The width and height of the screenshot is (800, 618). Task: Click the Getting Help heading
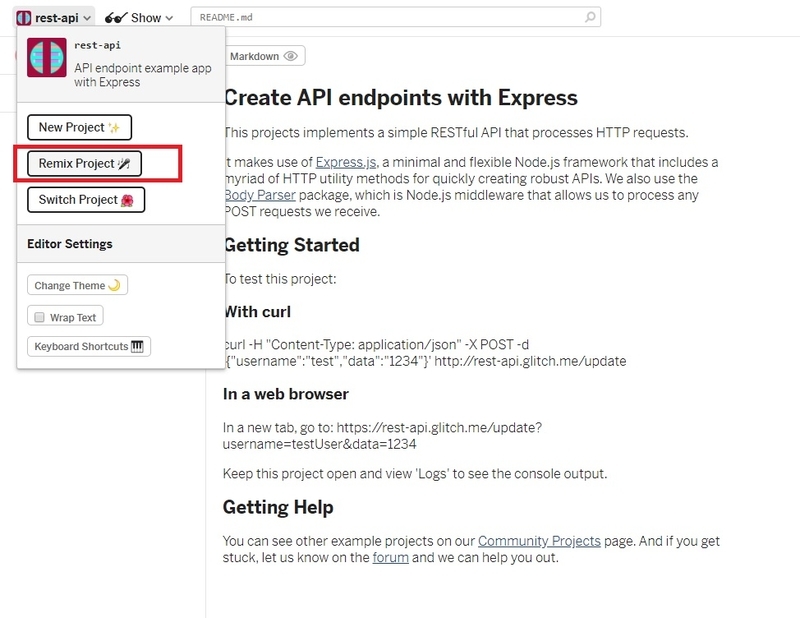coord(278,507)
